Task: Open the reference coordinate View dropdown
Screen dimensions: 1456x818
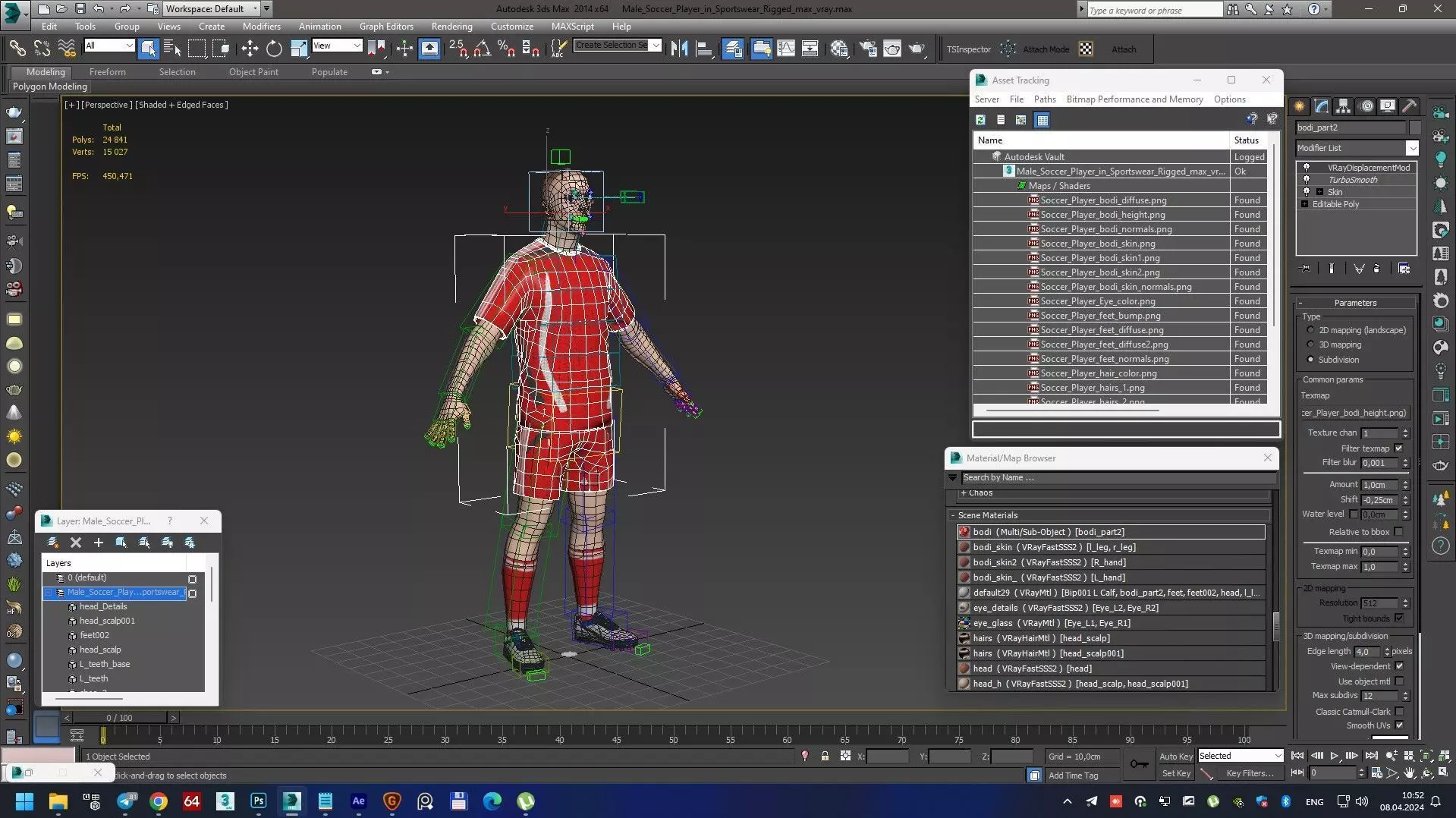Action: [337, 46]
